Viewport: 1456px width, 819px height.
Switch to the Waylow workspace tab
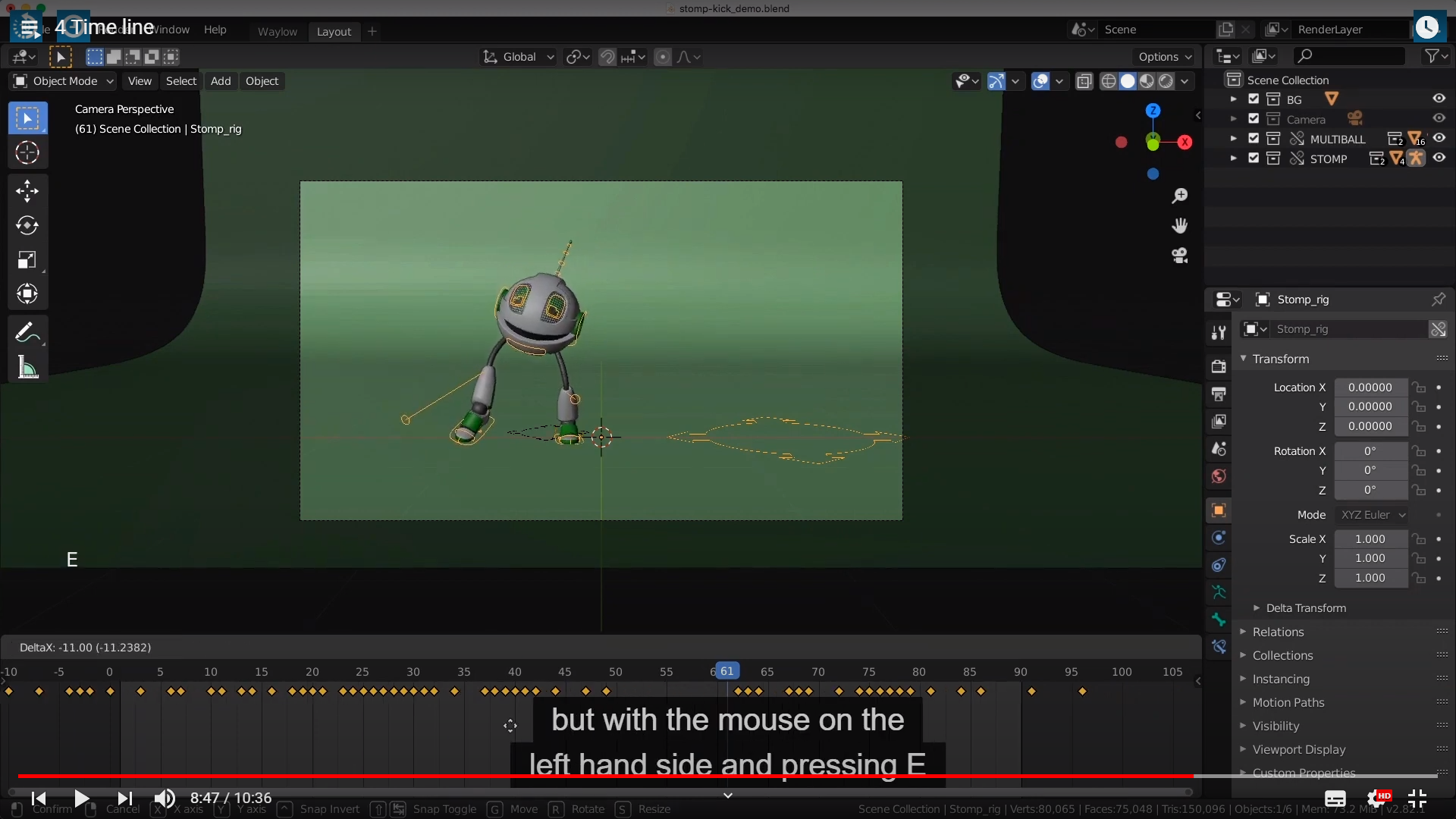point(277,31)
